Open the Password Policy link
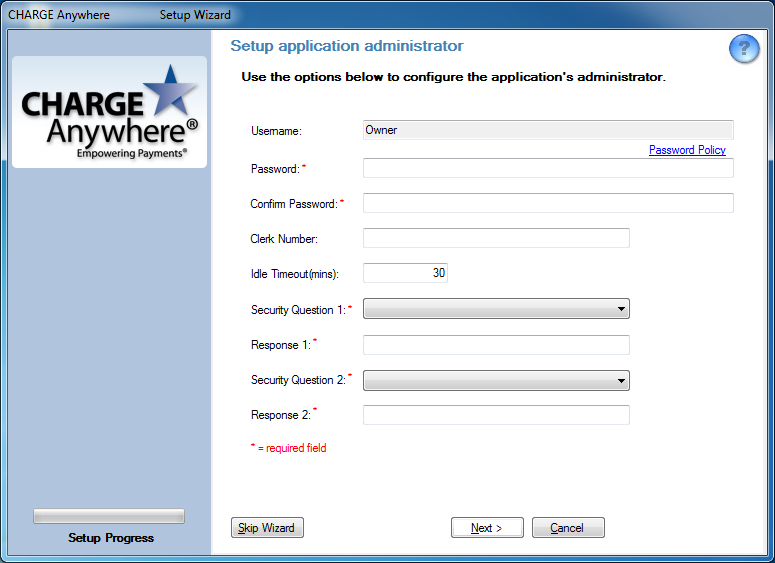Image resolution: width=775 pixels, height=563 pixels. click(x=687, y=150)
